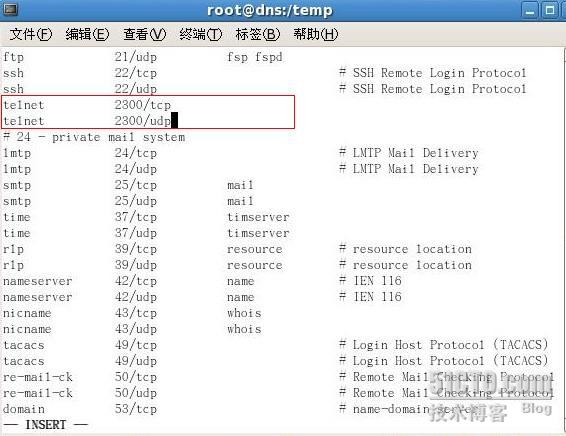Click the telnet name on the 2300/udp line
Screen dimensions: 566x436
[x=24, y=121]
